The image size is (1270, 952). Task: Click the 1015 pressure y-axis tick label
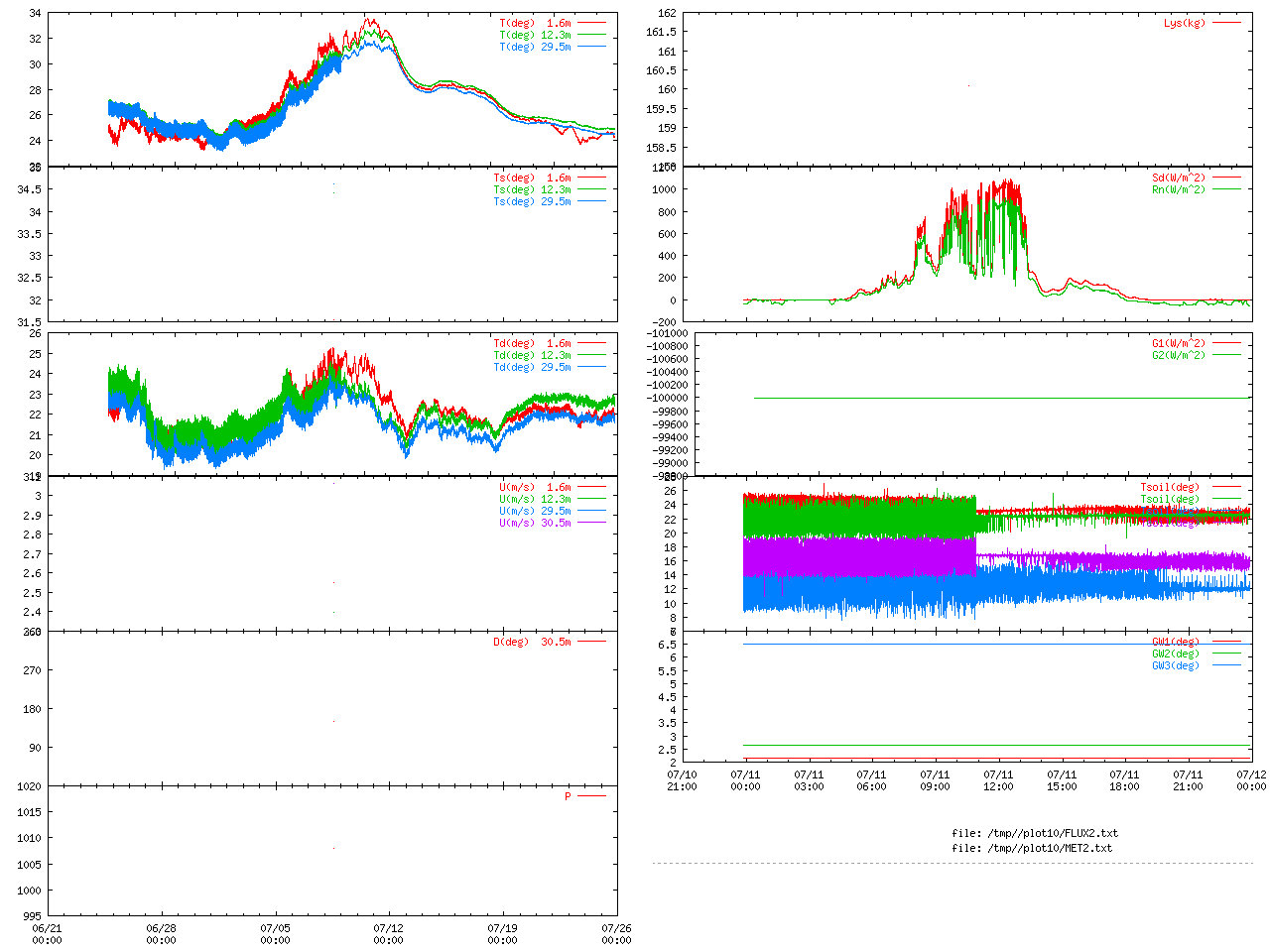(30, 812)
